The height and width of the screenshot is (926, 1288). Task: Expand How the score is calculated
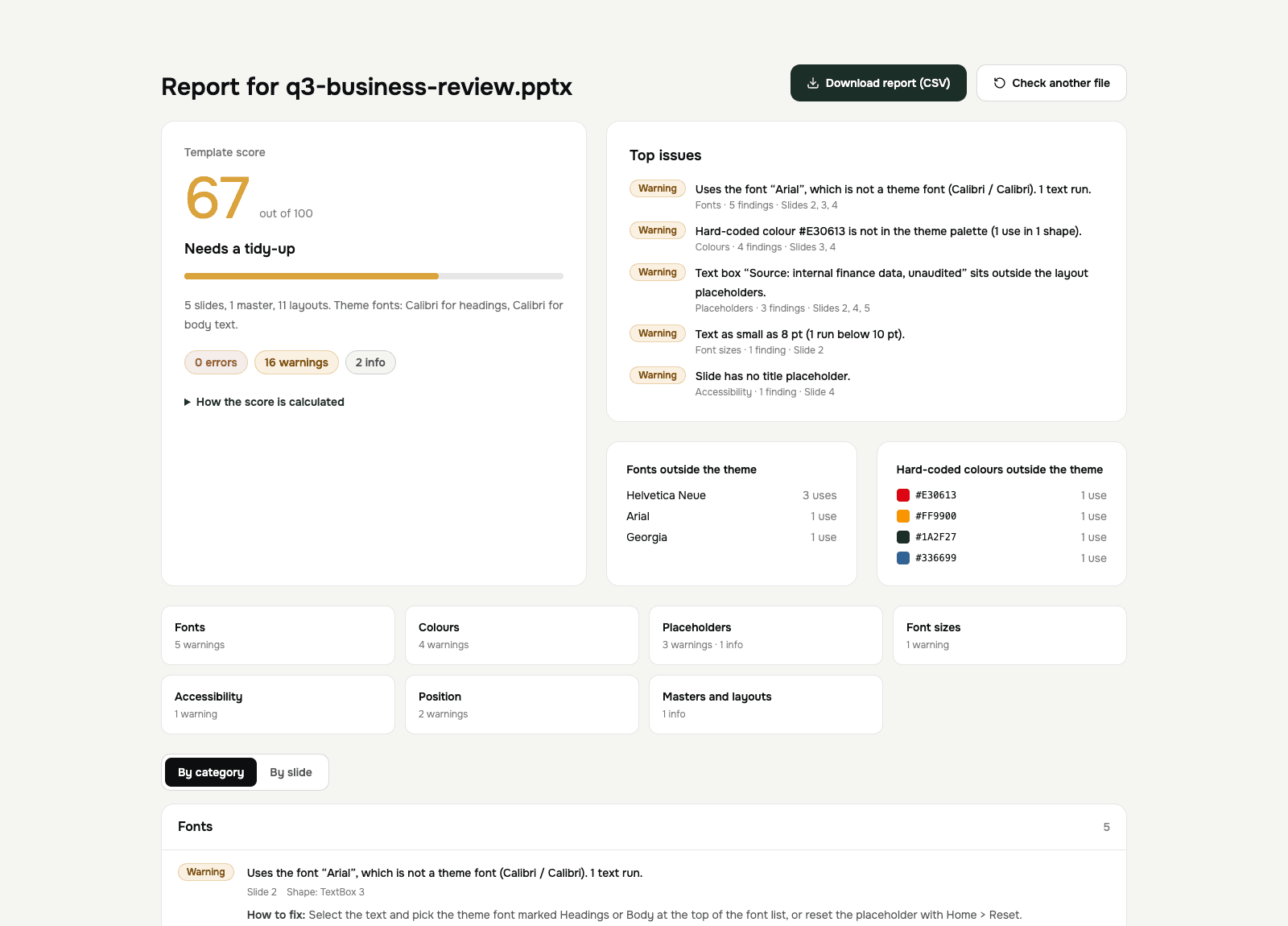pos(265,402)
